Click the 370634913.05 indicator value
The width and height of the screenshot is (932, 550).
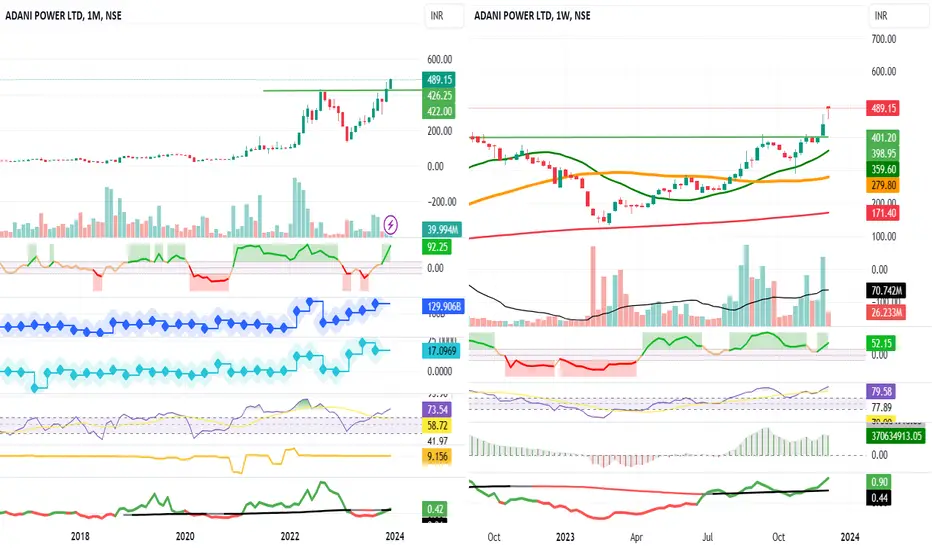pyautogui.click(x=896, y=436)
